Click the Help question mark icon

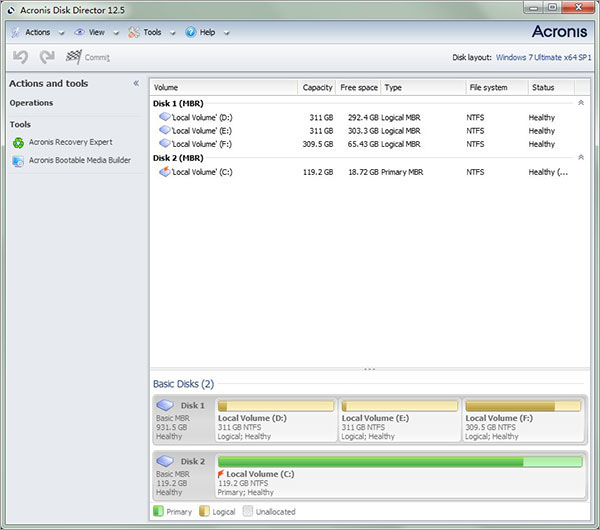(x=191, y=33)
